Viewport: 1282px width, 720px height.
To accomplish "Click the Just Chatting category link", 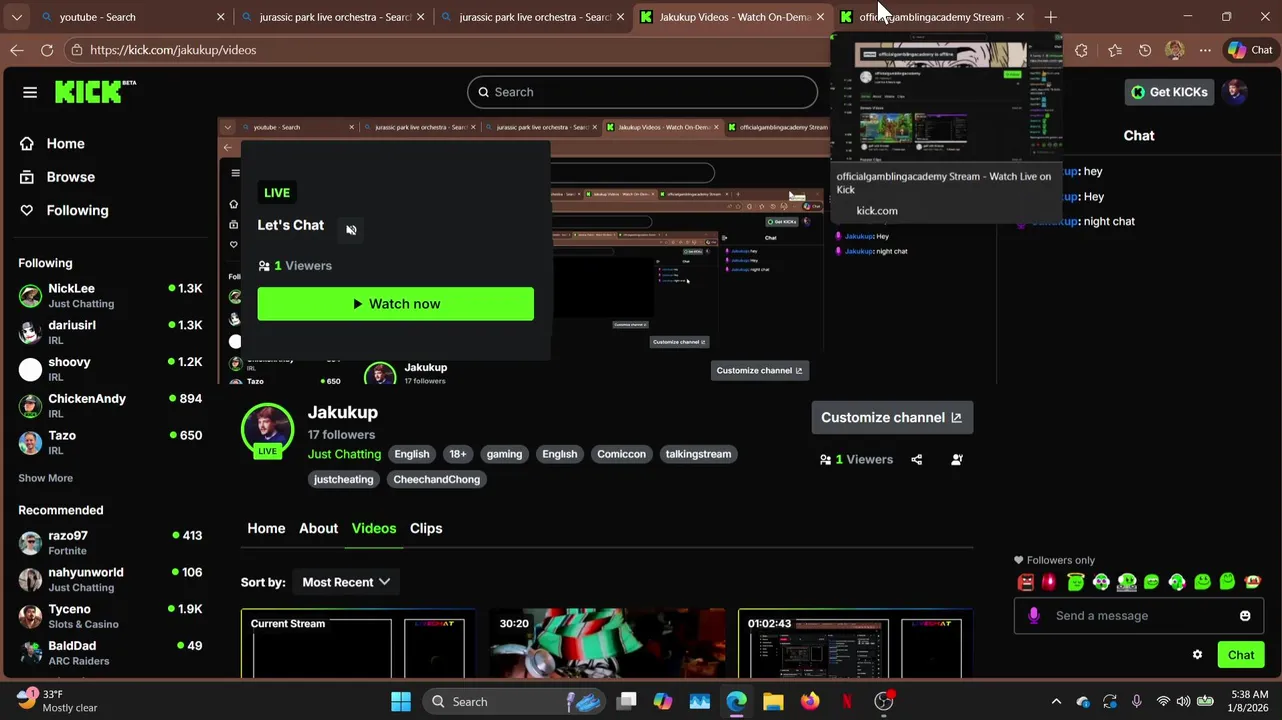I will point(344,454).
